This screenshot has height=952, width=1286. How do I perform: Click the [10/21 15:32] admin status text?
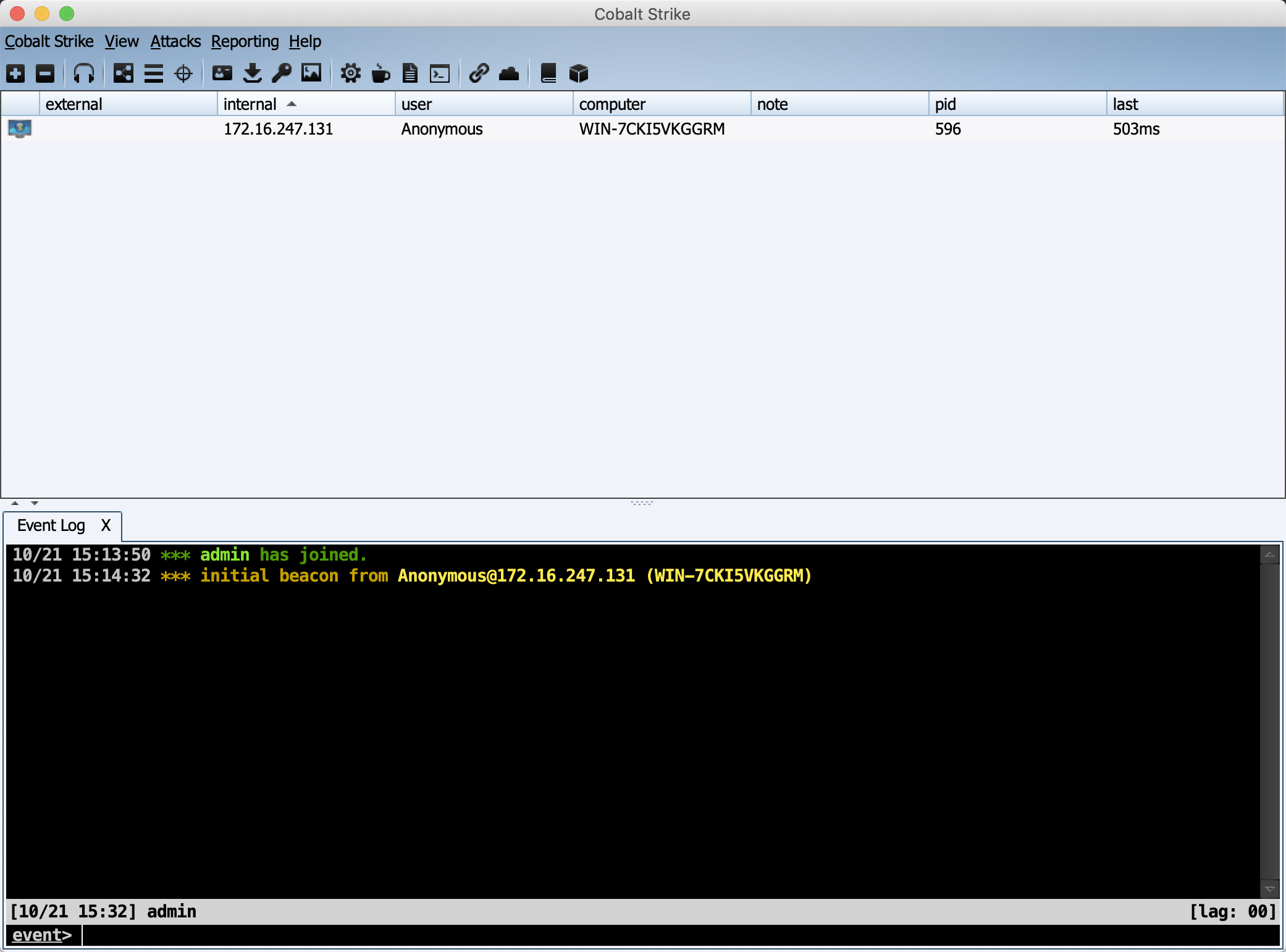click(x=103, y=911)
